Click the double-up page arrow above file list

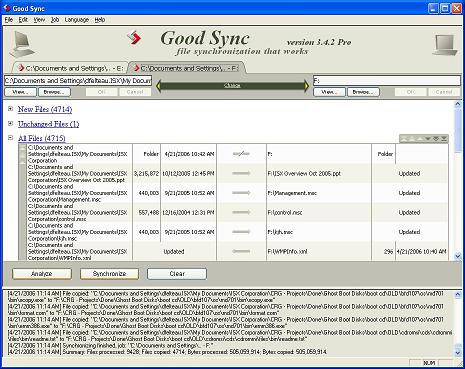point(411,139)
